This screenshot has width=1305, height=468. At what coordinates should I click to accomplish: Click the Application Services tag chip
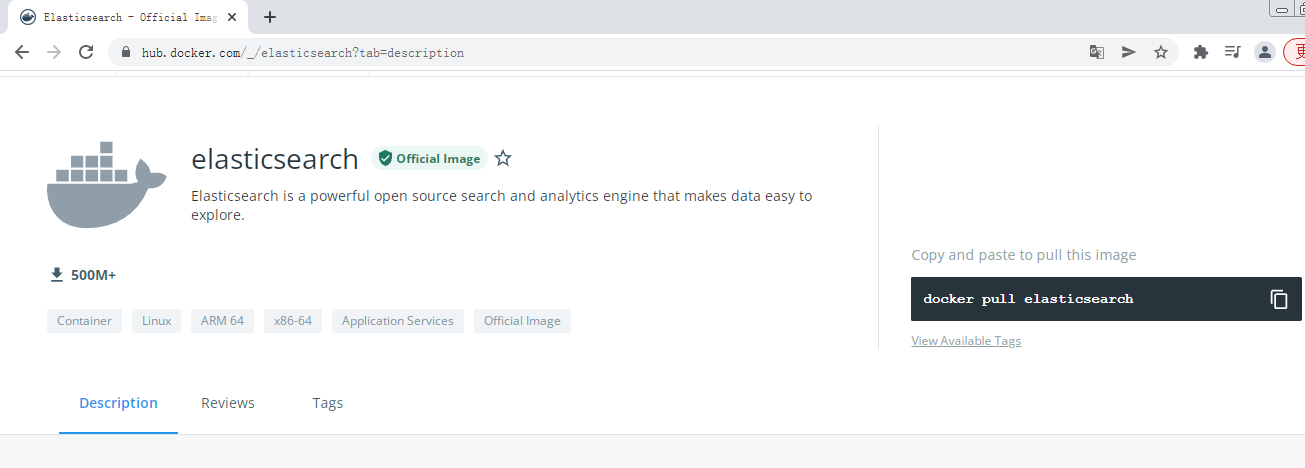[x=397, y=321]
